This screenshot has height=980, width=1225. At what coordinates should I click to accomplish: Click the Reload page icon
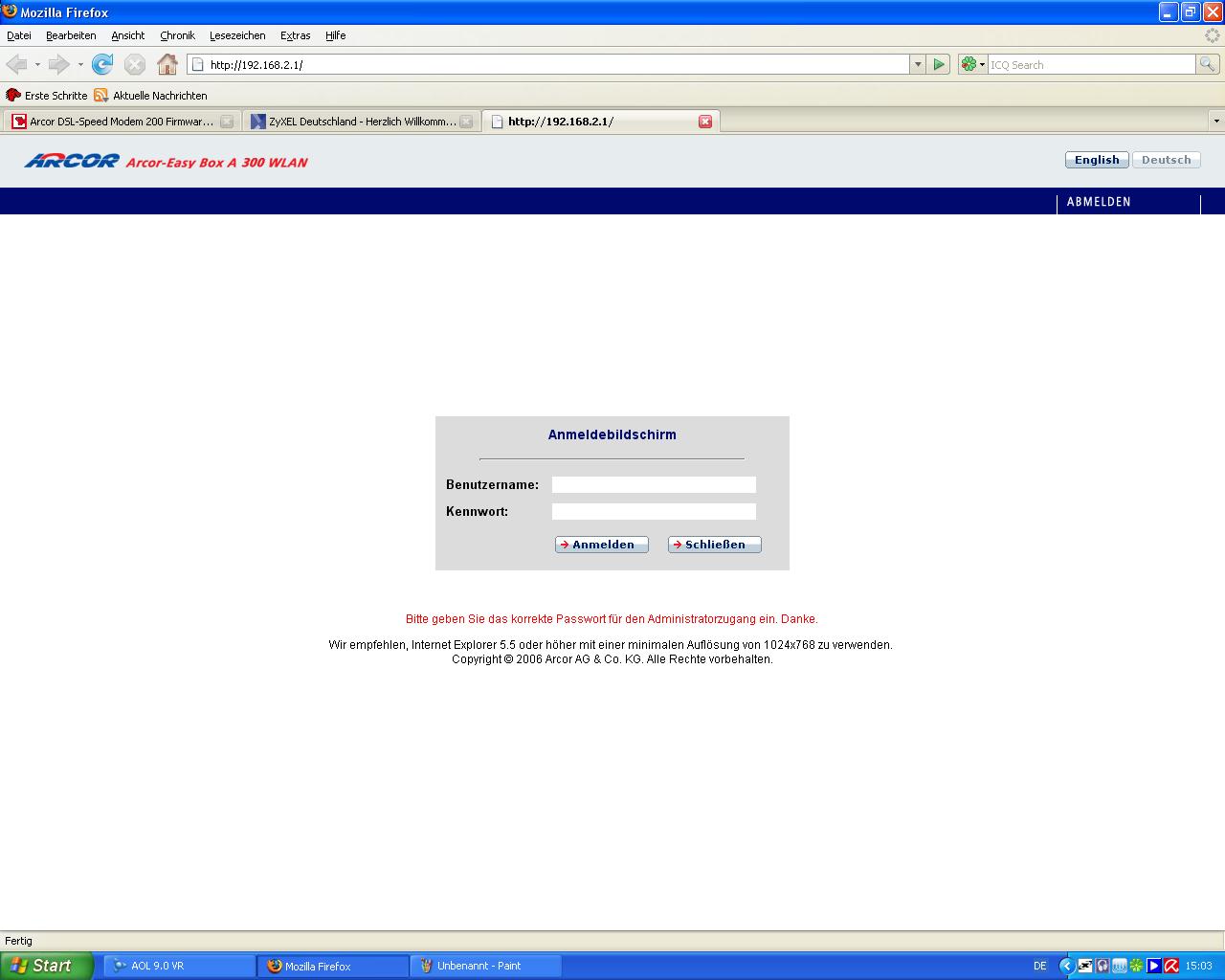pos(102,64)
